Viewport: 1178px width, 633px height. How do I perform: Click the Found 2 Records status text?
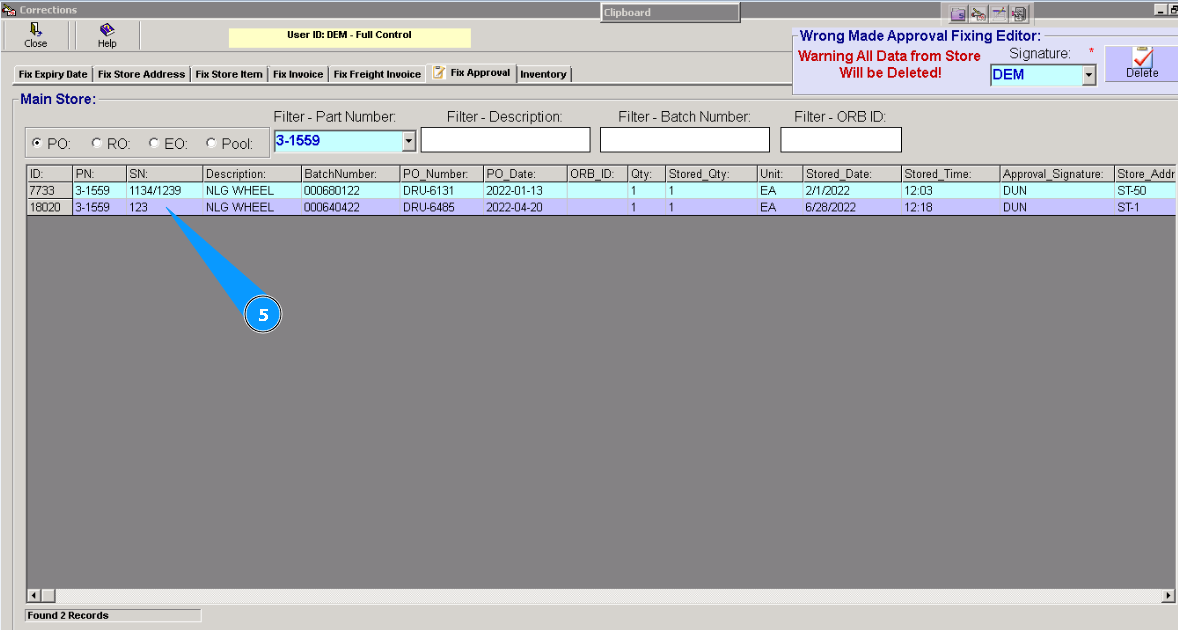coord(68,616)
